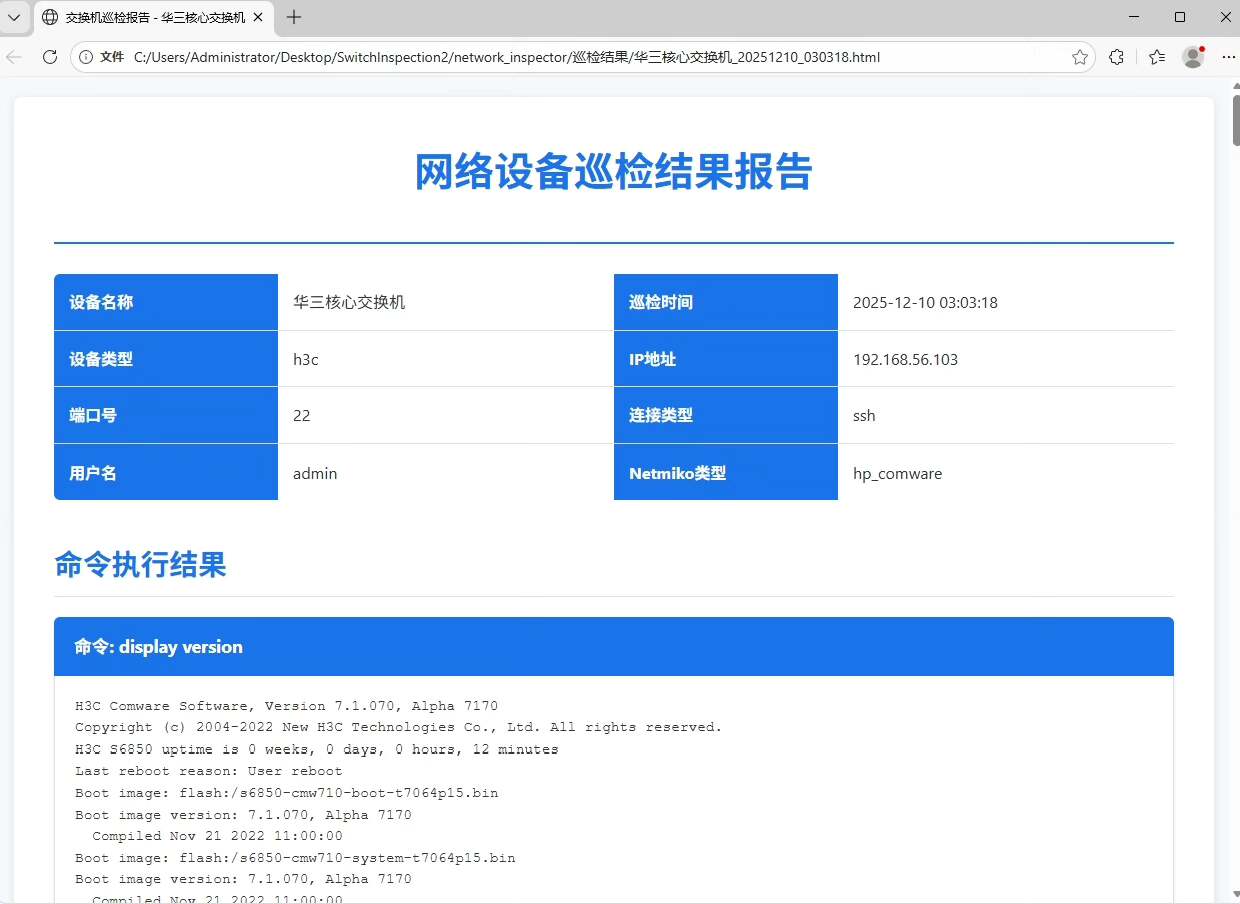
Task: Close the 交换机巡检报告 tab
Action: (x=258, y=18)
